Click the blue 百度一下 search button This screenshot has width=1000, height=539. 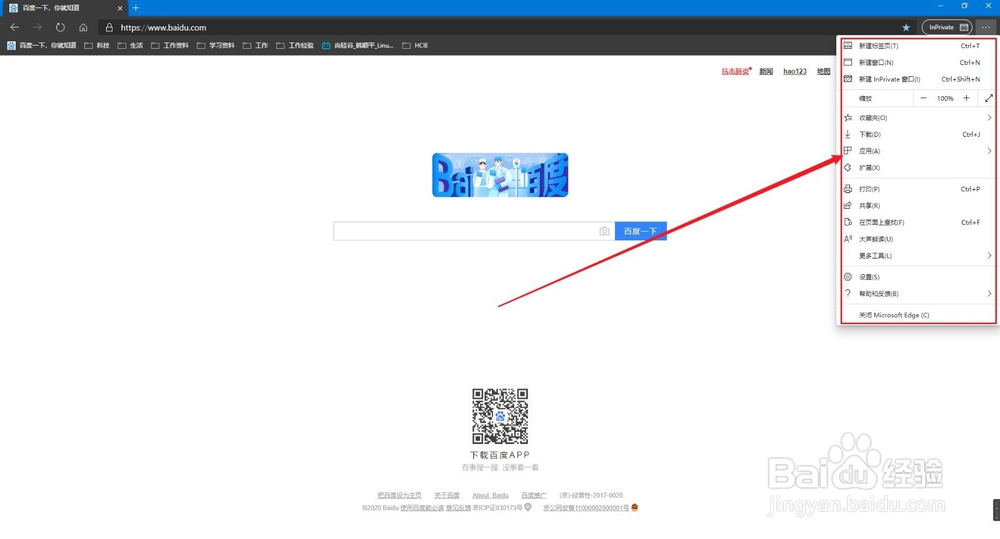point(640,231)
